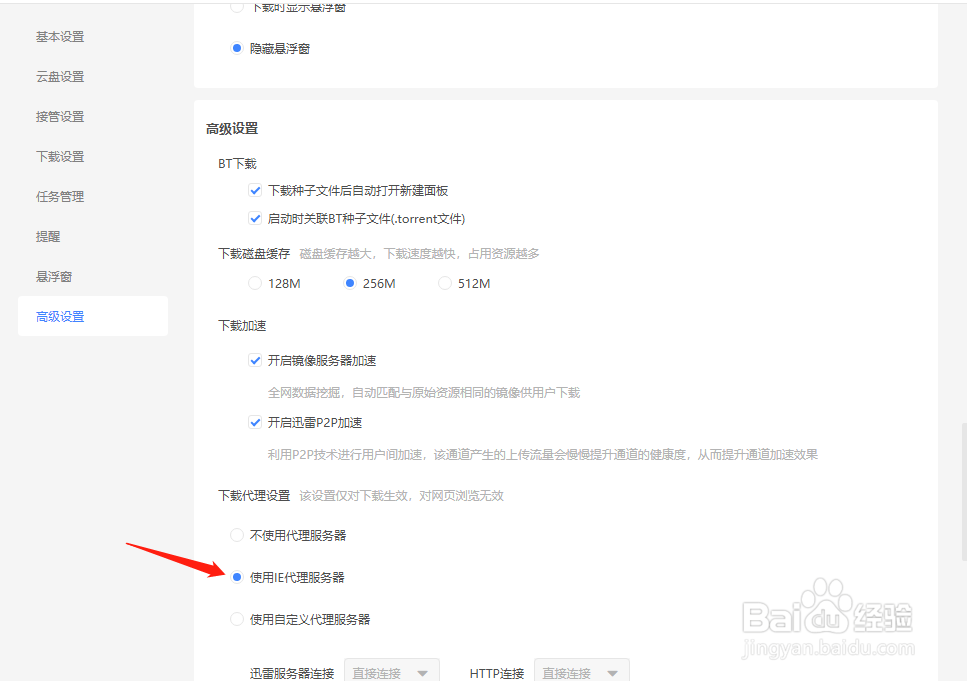Screen dimensions: 967x681
Task: Uncheck 下载种子文件后自动打开新建面板
Action: coord(255,190)
